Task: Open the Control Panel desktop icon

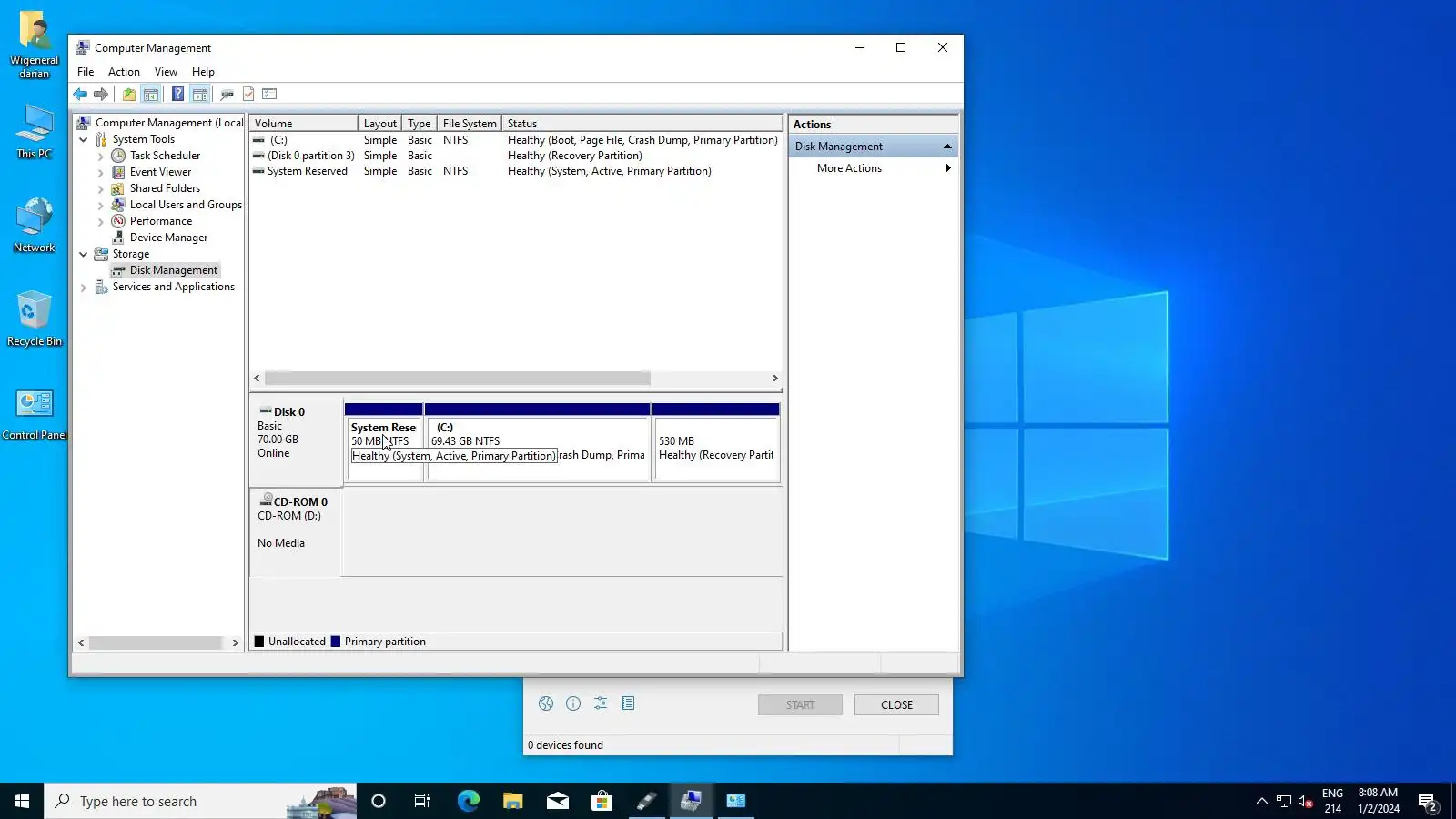Action: click(35, 414)
